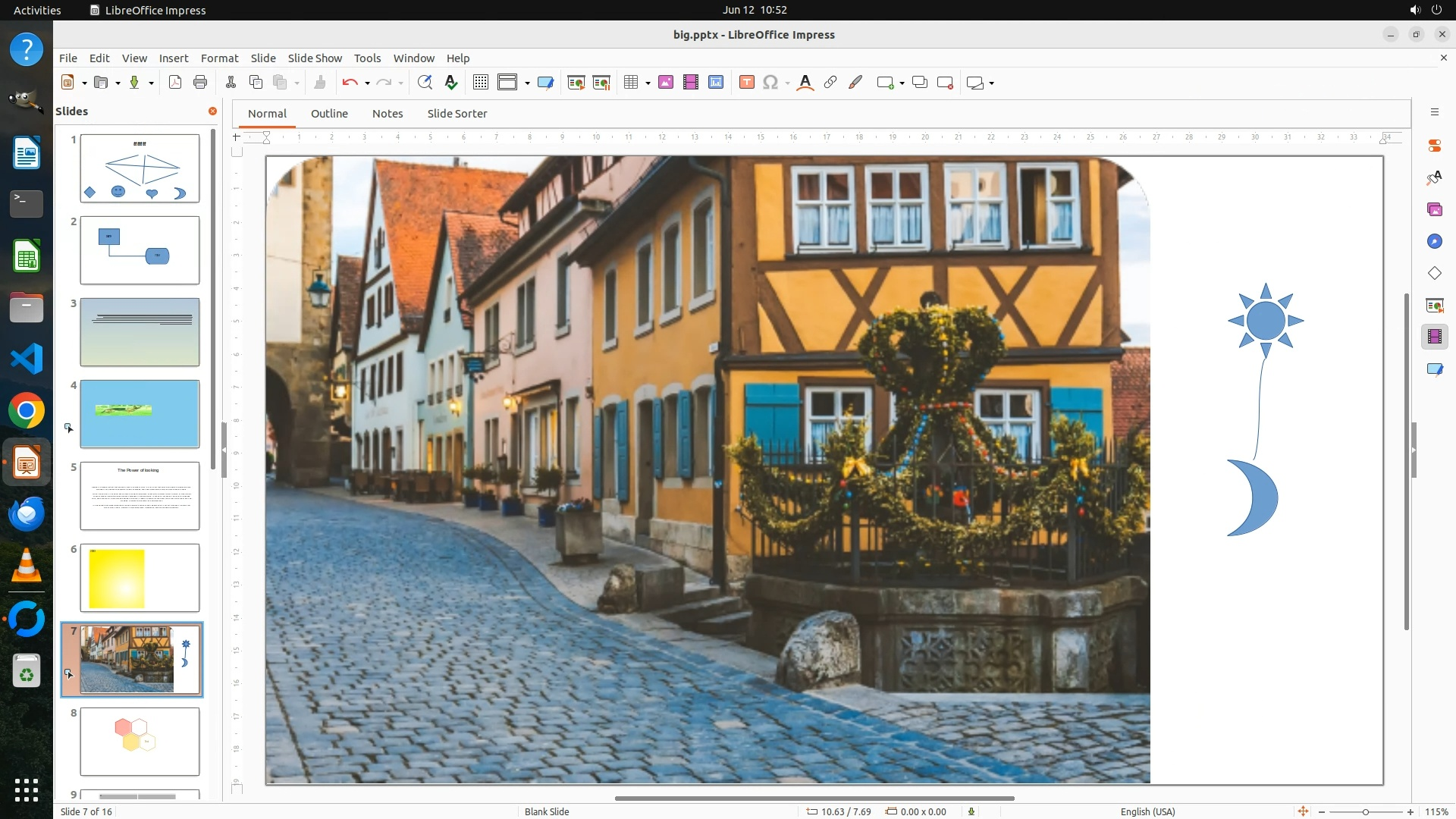Screen dimensions: 1456x819
Task: Open Slide Transition sidebar panel icon
Action: pos(1434,306)
